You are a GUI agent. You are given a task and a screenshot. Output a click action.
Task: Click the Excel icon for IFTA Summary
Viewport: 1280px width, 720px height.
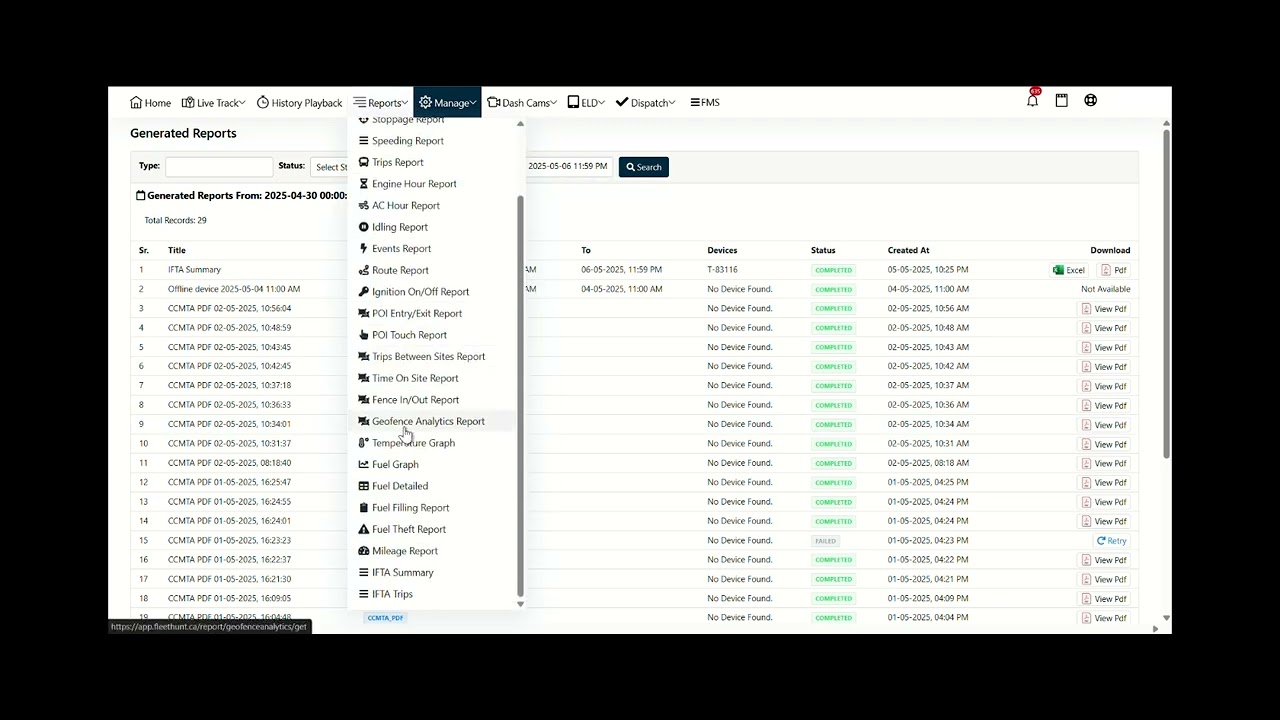[x=1058, y=270]
